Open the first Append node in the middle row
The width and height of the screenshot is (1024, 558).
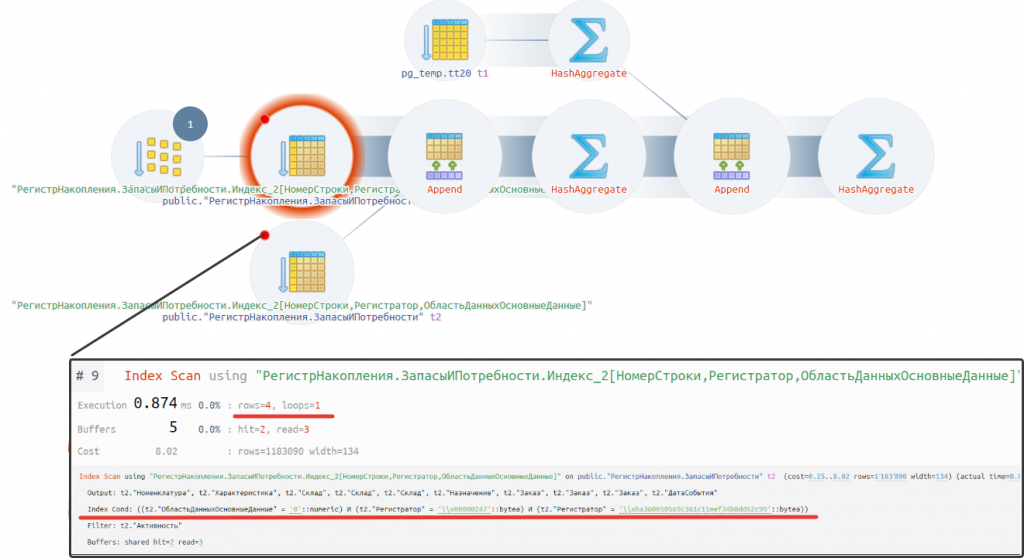(x=444, y=156)
